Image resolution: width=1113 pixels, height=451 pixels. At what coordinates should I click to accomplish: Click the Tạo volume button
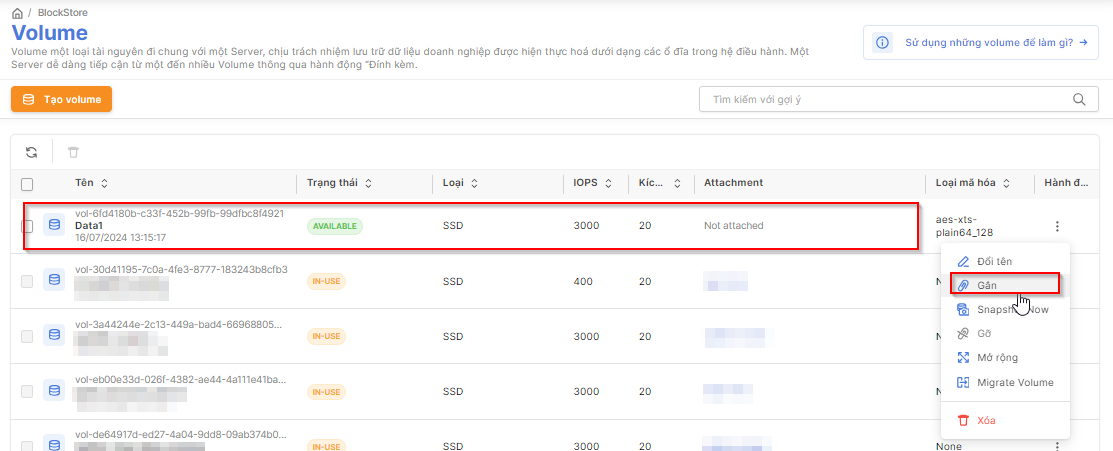click(61, 99)
